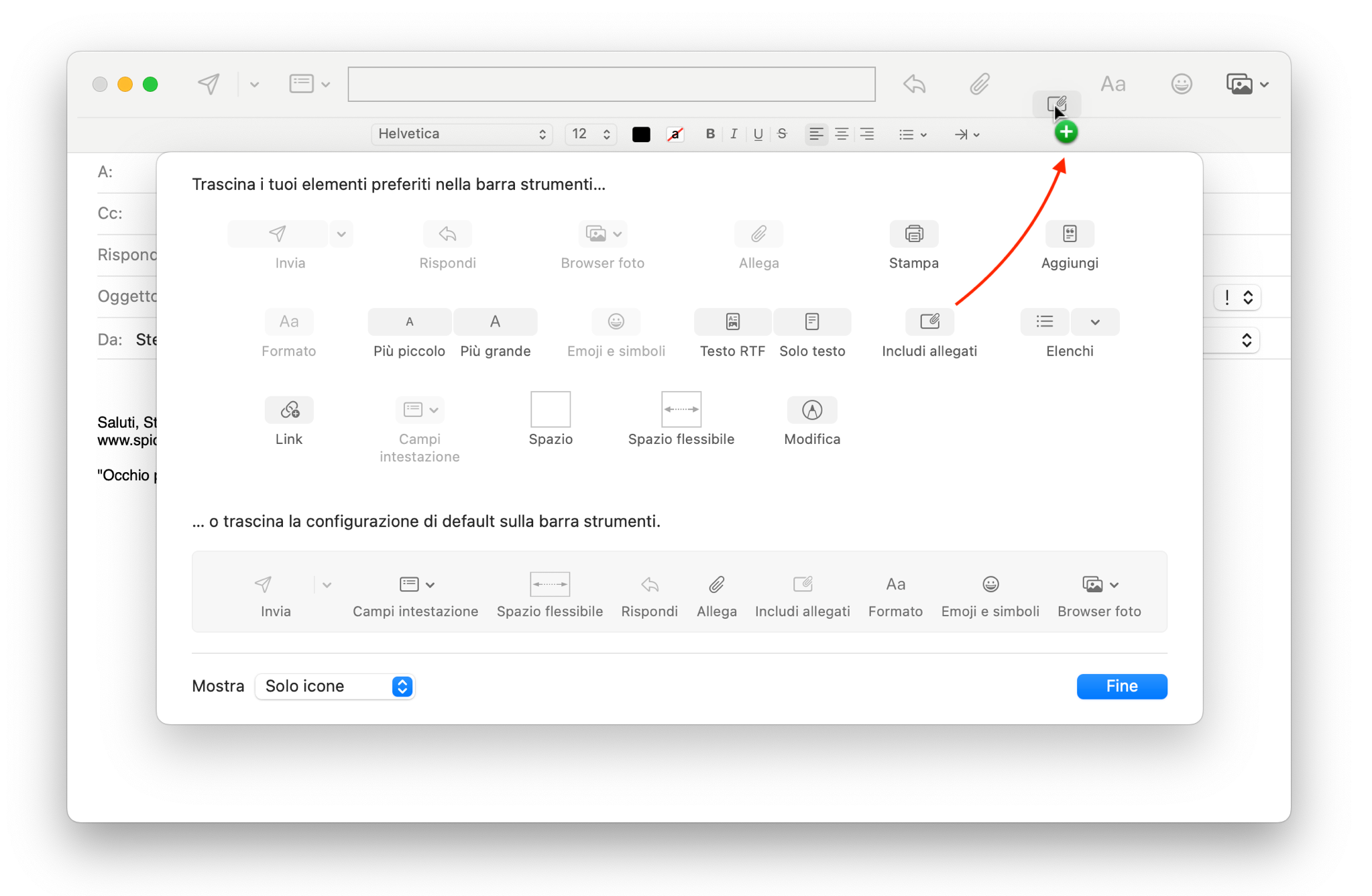This screenshot has height=896, width=1372.
Task: Click the empty field in the top toolbar
Action: pos(611,83)
